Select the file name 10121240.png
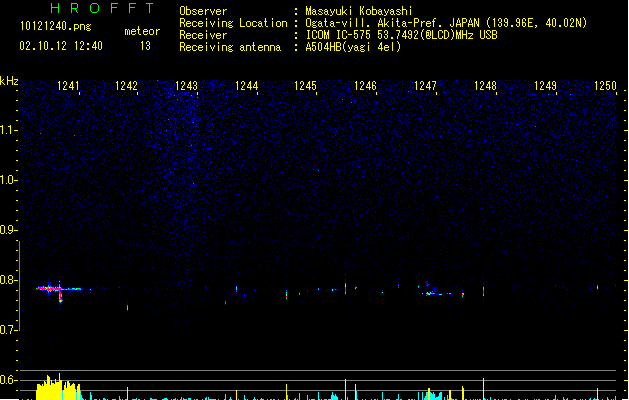The height and width of the screenshot is (400, 629). point(56,26)
